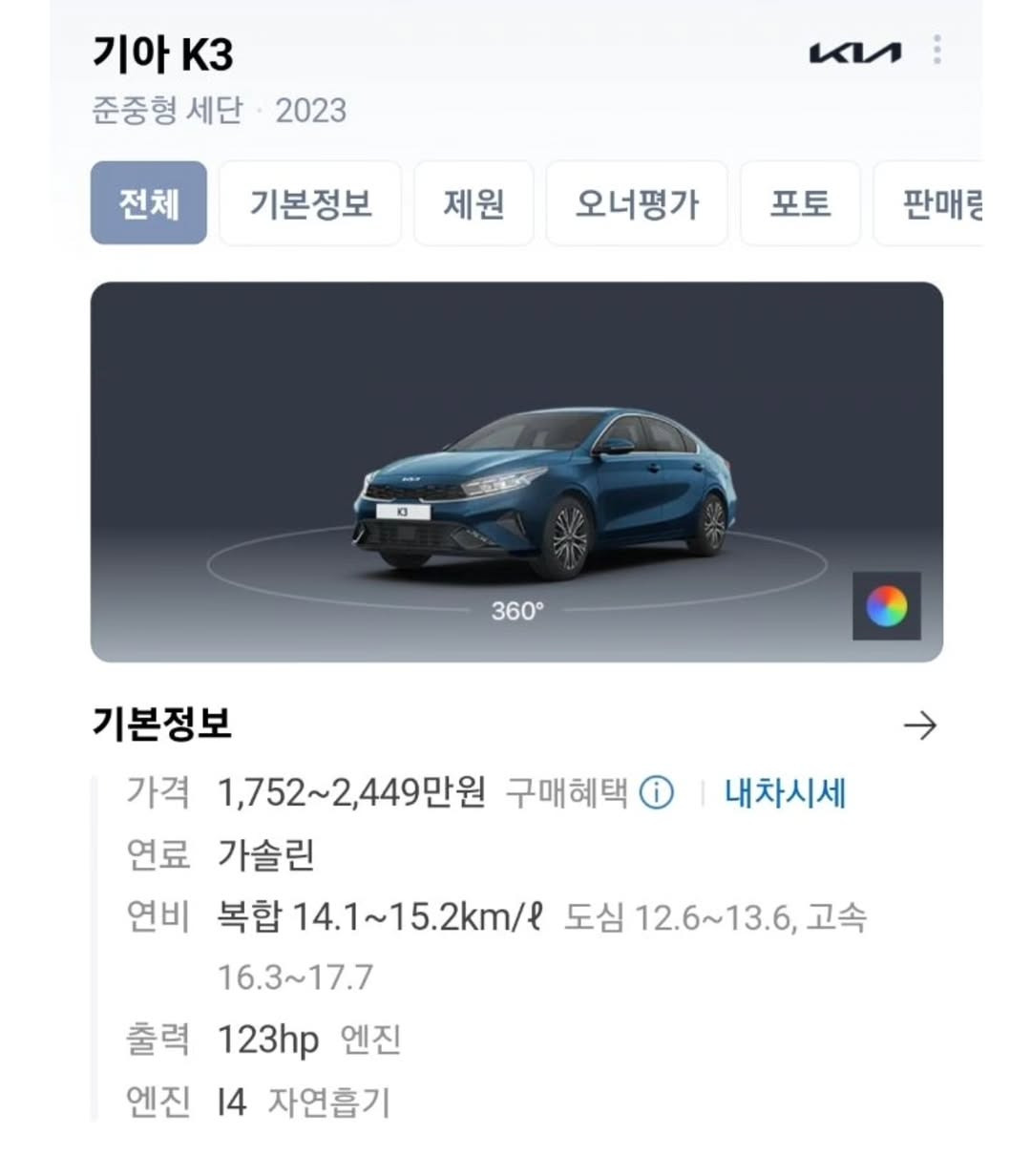Click the Kia brand logo

tap(854, 52)
